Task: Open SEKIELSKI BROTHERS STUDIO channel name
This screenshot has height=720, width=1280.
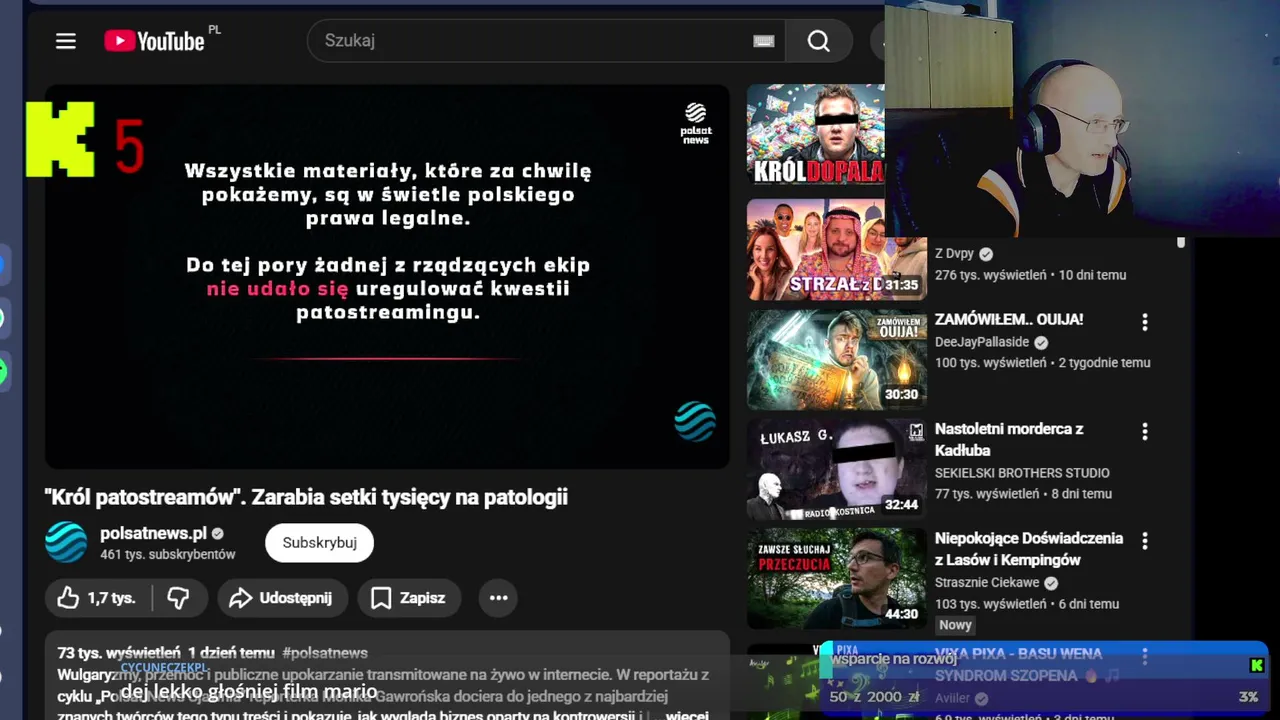Action: point(1021,473)
